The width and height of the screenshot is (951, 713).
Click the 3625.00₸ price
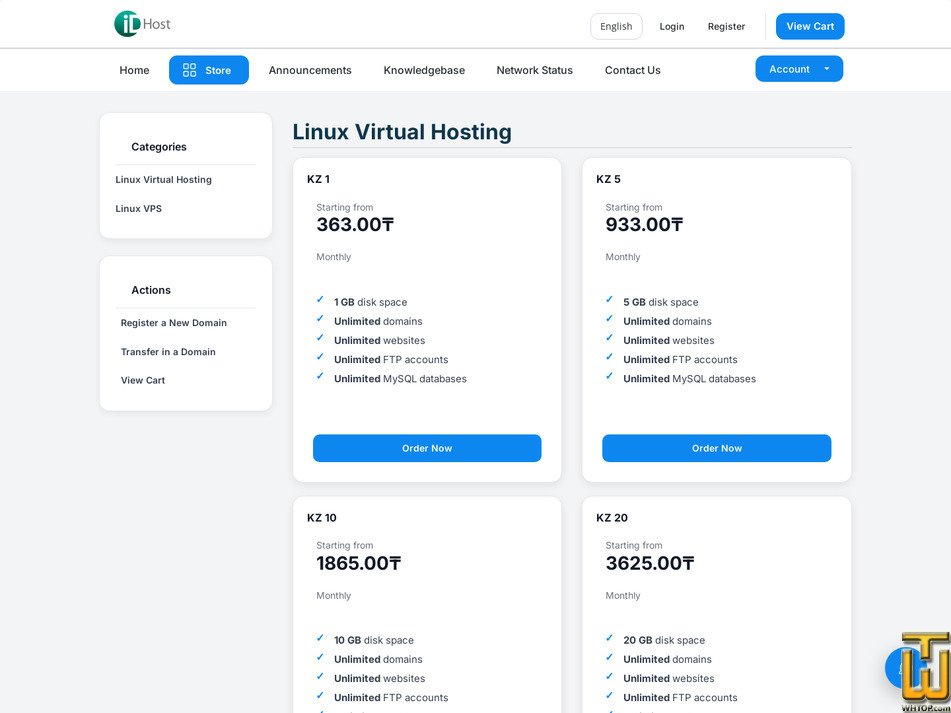(x=650, y=563)
